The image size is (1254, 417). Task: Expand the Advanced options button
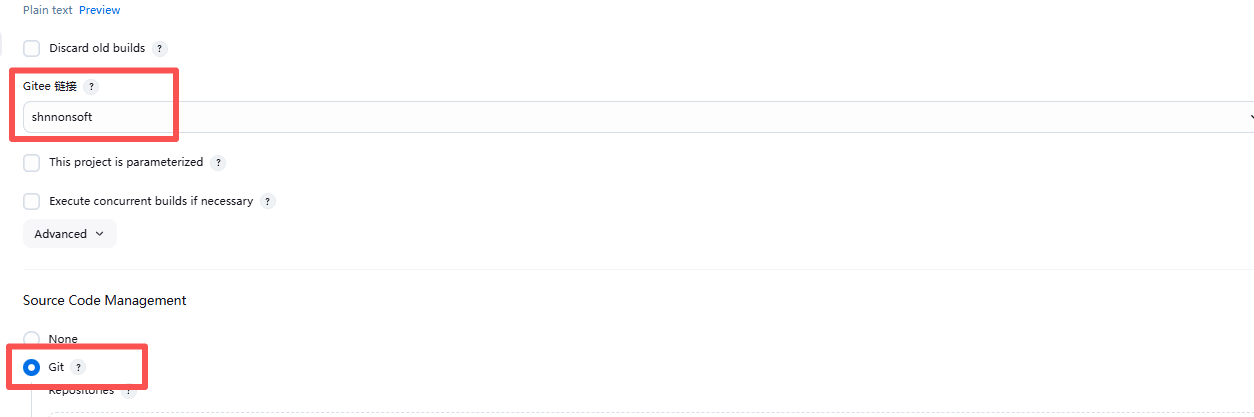click(69, 234)
